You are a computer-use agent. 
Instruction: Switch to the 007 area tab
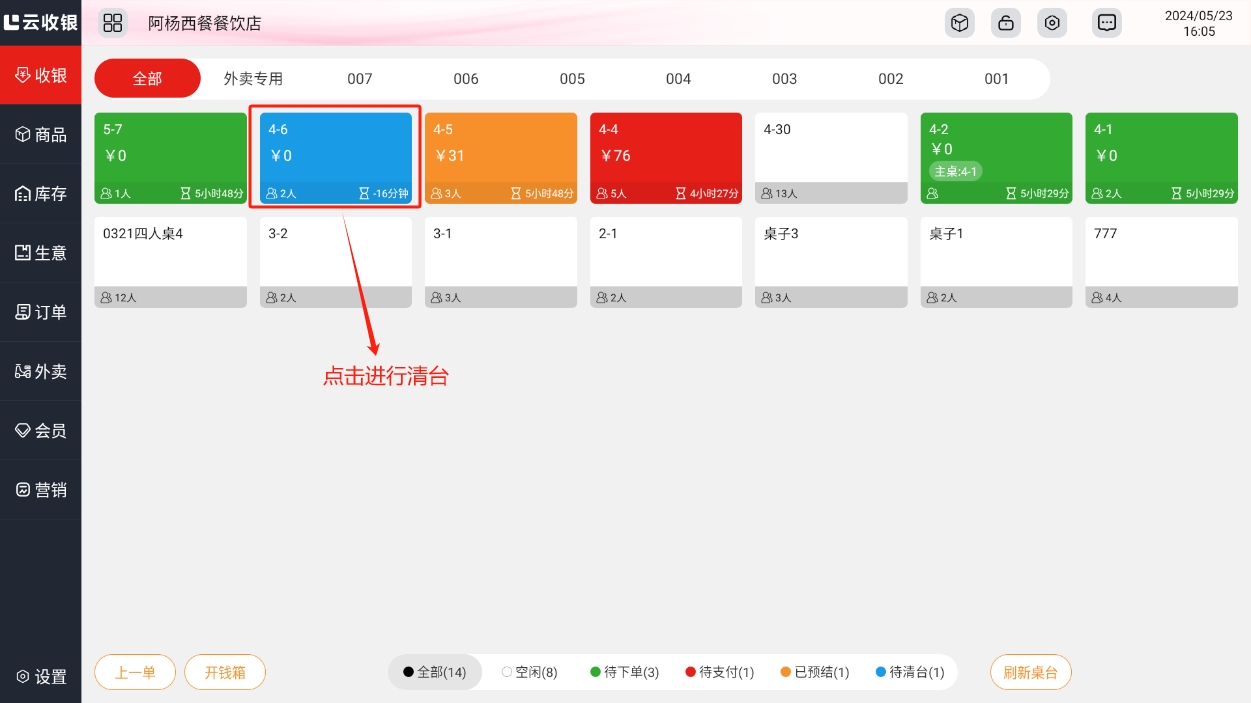click(x=360, y=79)
